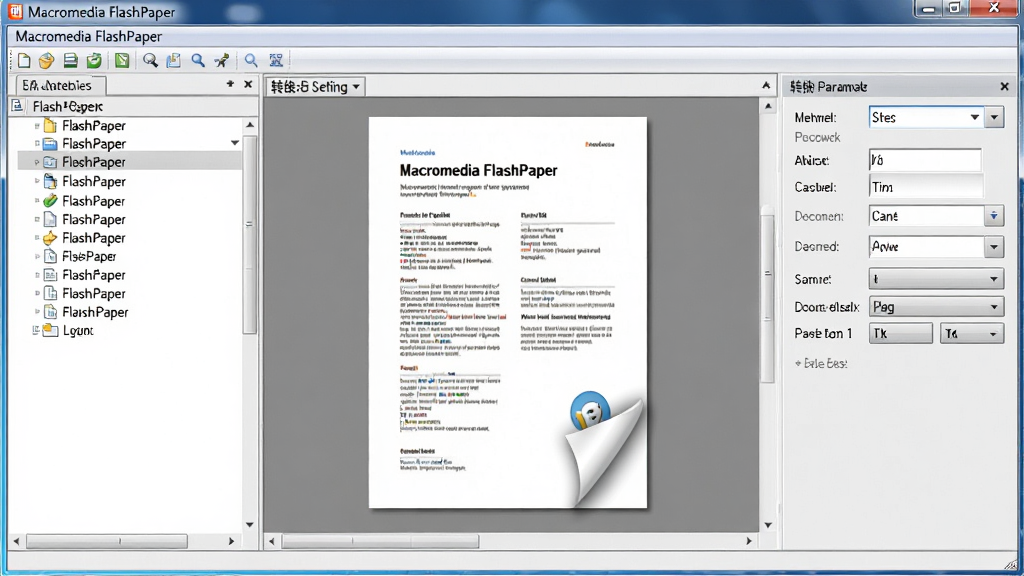The height and width of the screenshot is (576, 1024).
Task: Click the yellow basket Open icon in toolbar
Action: (46, 61)
